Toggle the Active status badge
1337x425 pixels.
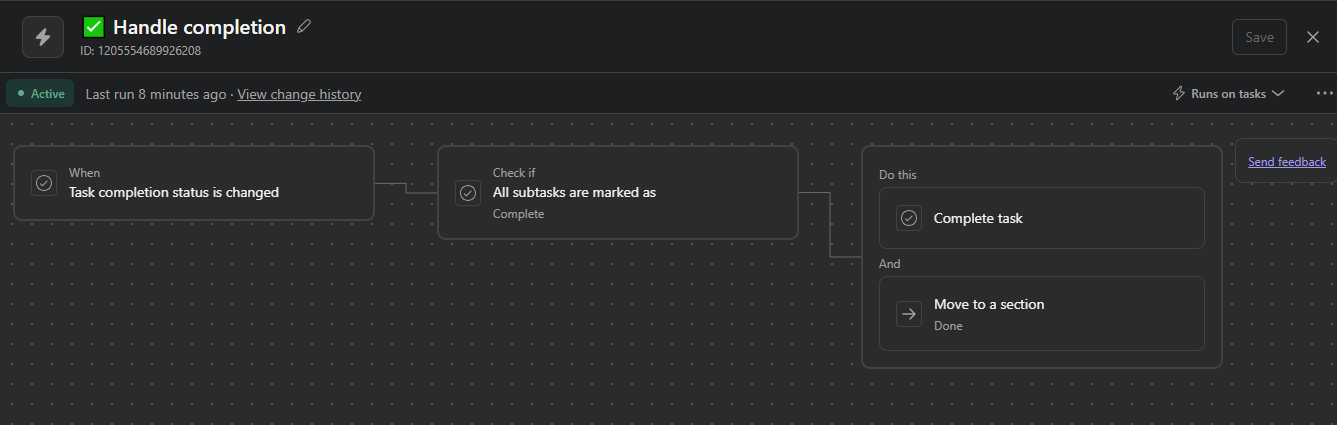41,94
